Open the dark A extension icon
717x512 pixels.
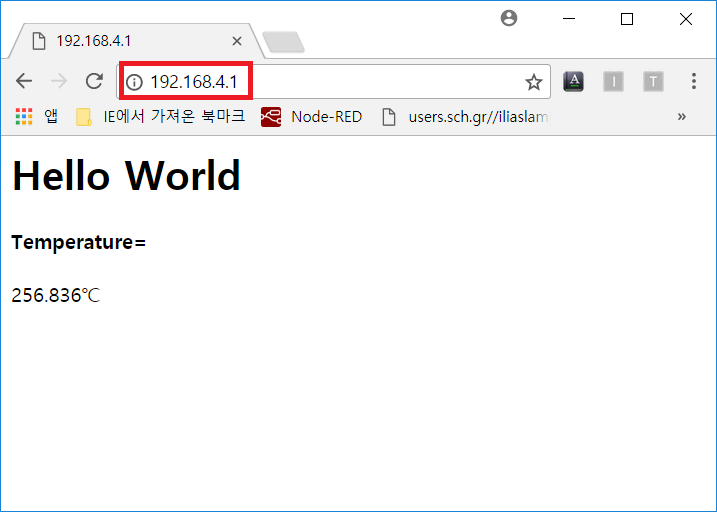pos(573,82)
